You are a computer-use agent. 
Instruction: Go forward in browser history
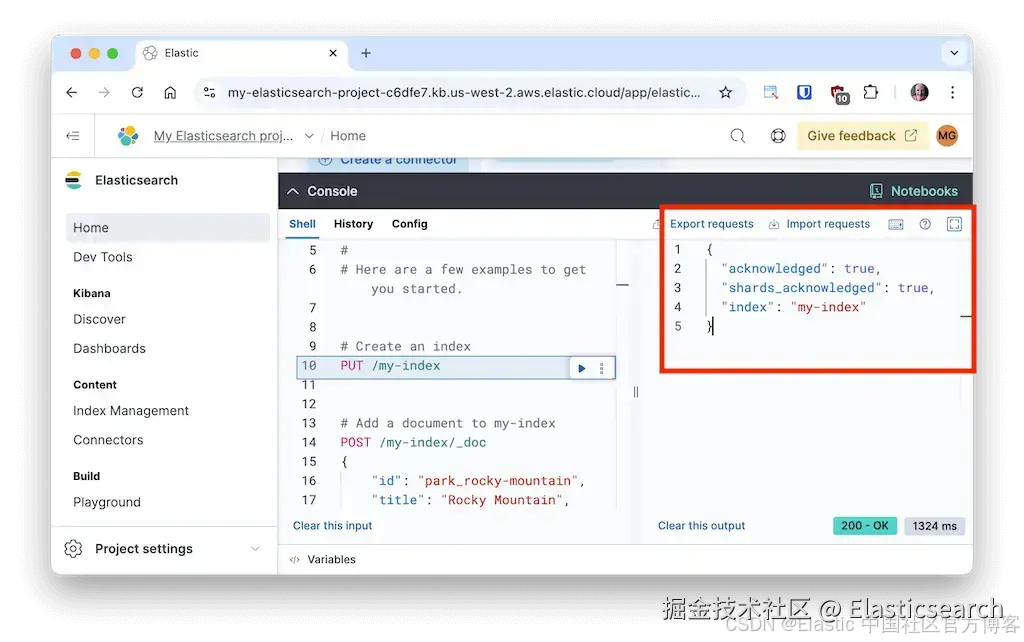pos(104,93)
